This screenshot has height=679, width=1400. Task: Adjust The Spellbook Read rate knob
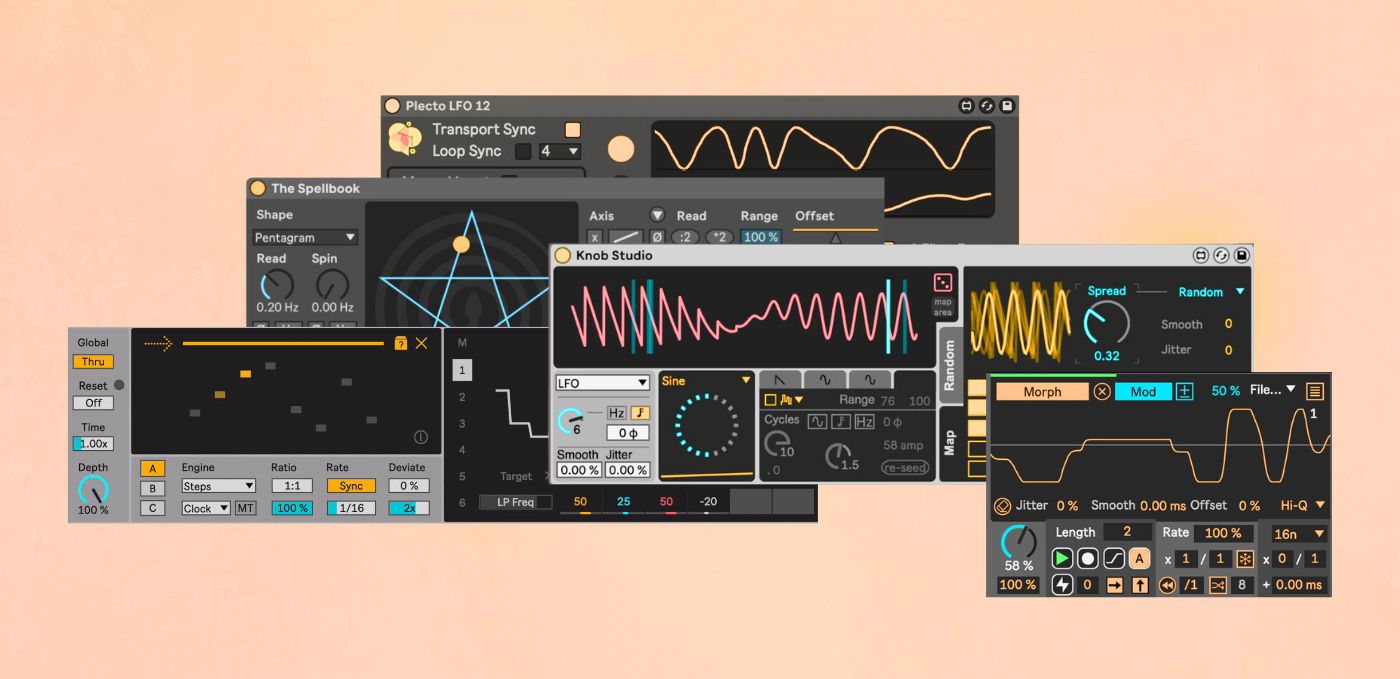pyautogui.click(x=276, y=285)
